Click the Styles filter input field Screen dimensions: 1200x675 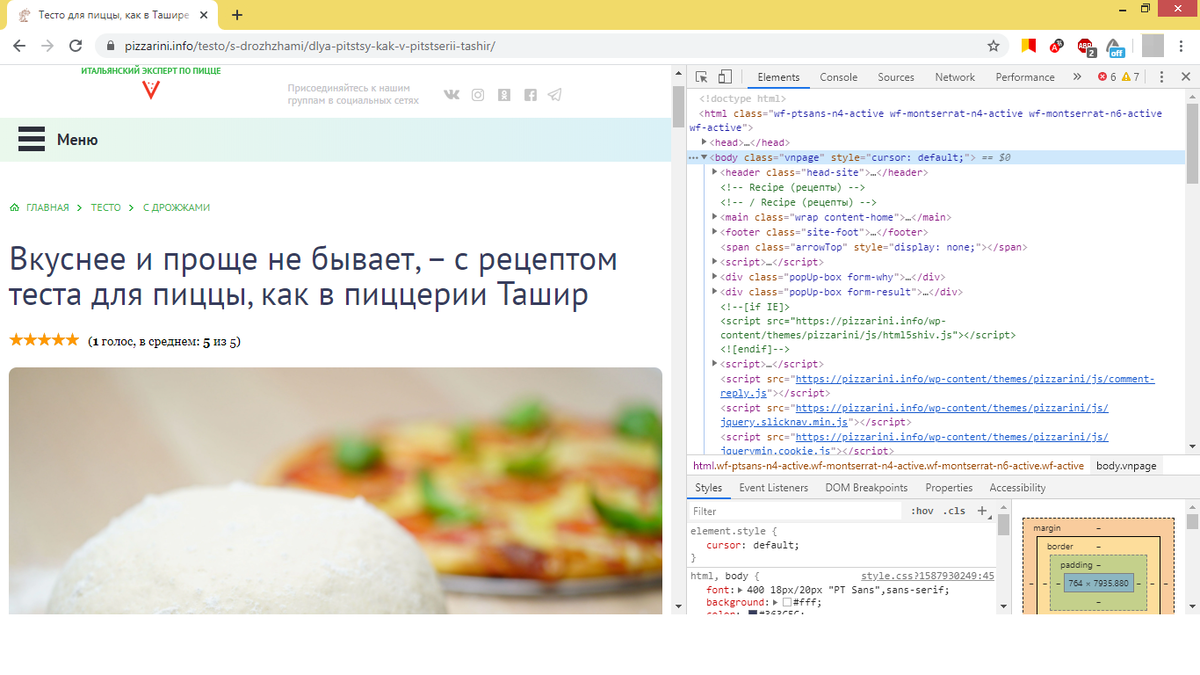coord(780,511)
